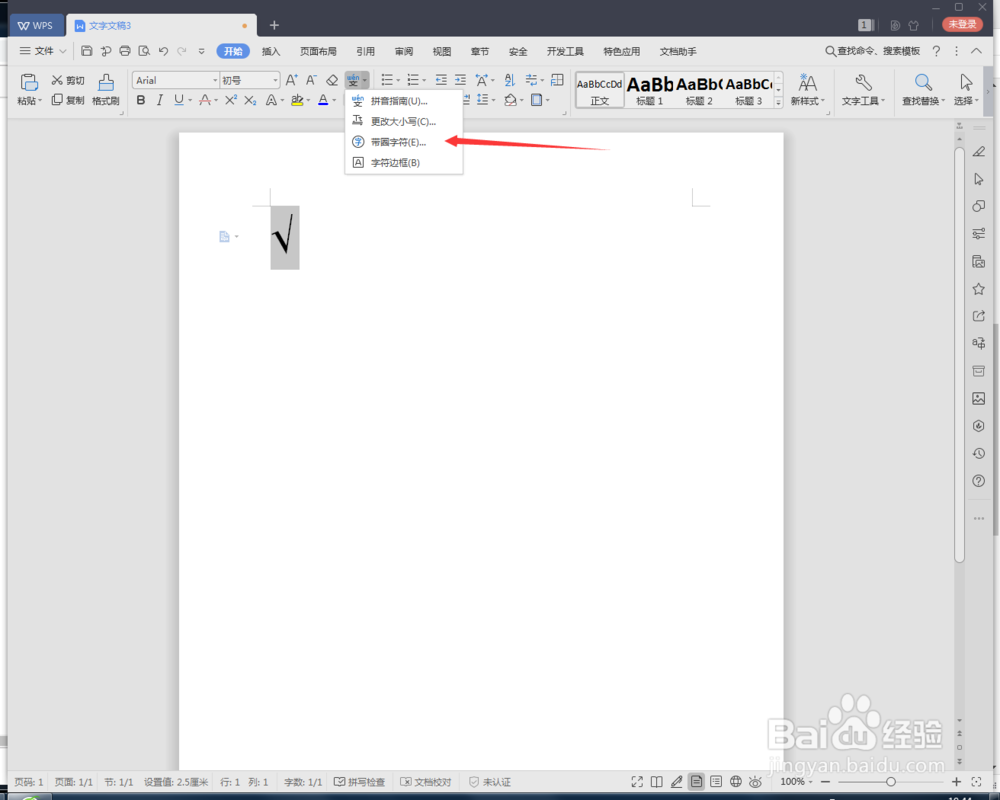Cut the selection with 剪切
This screenshot has width=1000, height=800.
pyautogui.click(x=68, y=80)
